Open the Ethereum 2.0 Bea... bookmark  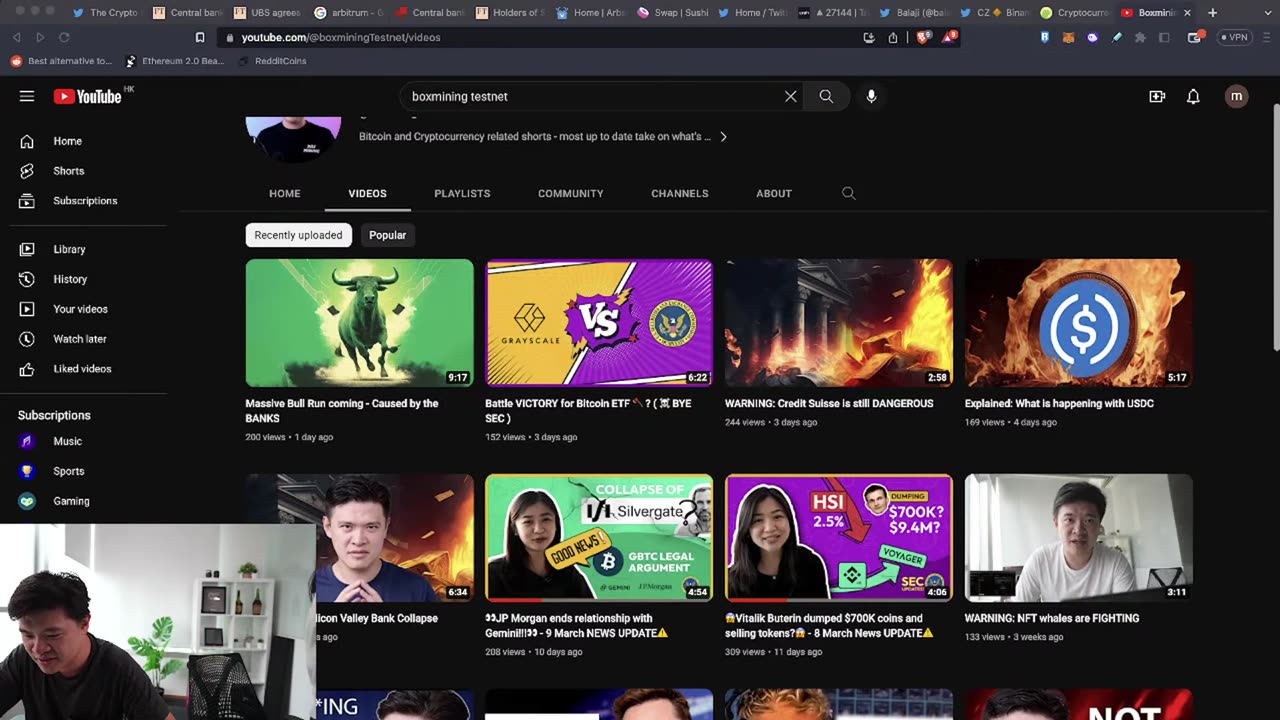coord(175,61)
